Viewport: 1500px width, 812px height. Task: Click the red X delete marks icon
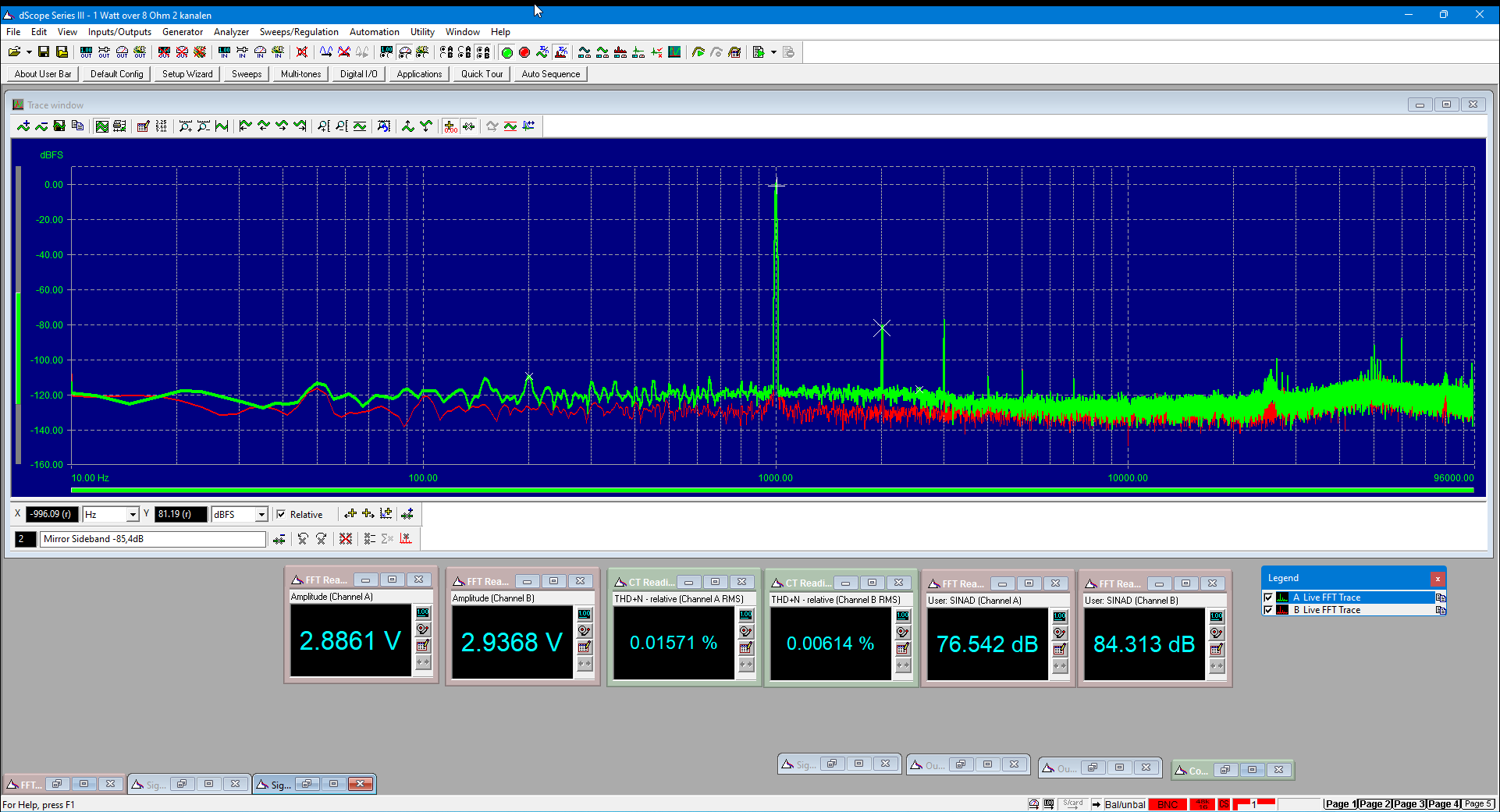pyautogui.click(x=346, y=539)
